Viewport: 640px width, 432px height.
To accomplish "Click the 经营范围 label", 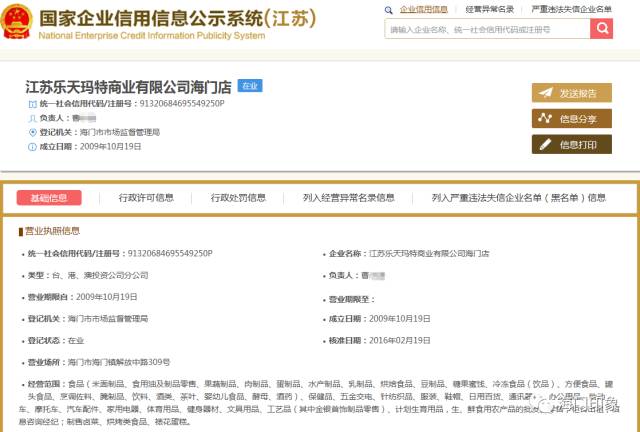I will point(47,384).
